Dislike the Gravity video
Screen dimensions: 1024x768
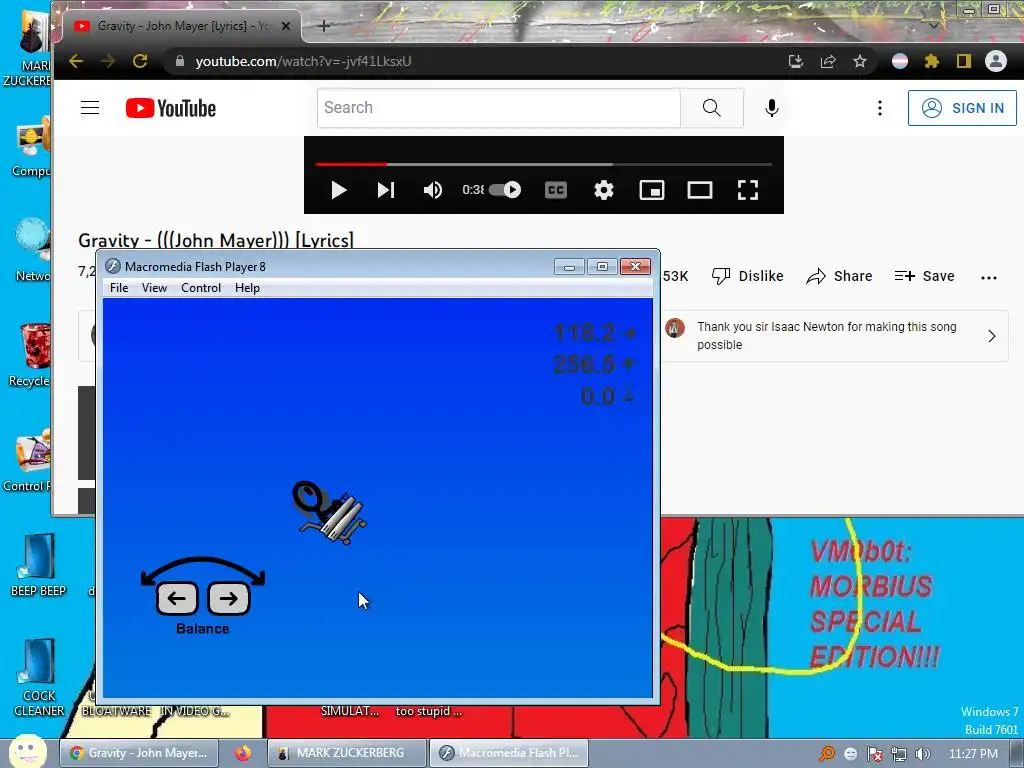pos(748,276)
